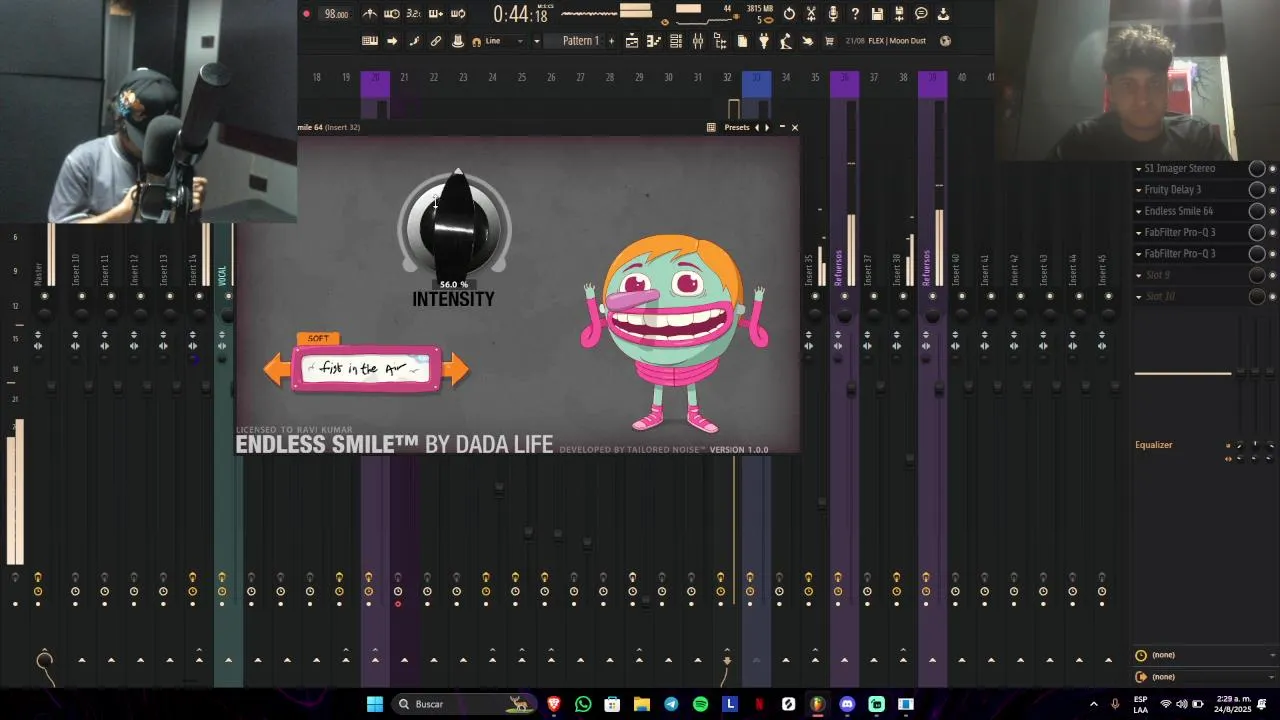Viewport: 1280px width, 720px height.
Task: Open Discord from taskbar
Action: coord(847,704)
